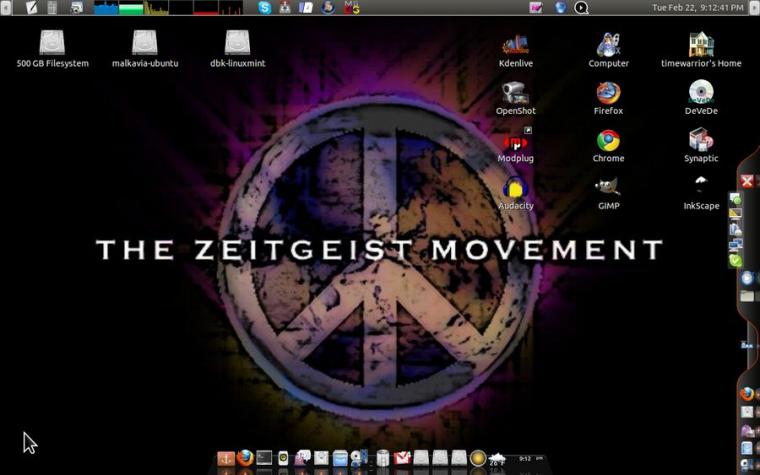Click the weather applet in bottom dock

click(497, 459)
